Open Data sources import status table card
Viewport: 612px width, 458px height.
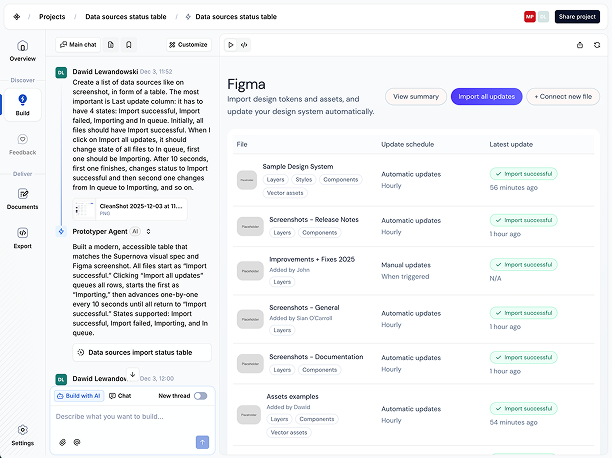coord(142,353)
